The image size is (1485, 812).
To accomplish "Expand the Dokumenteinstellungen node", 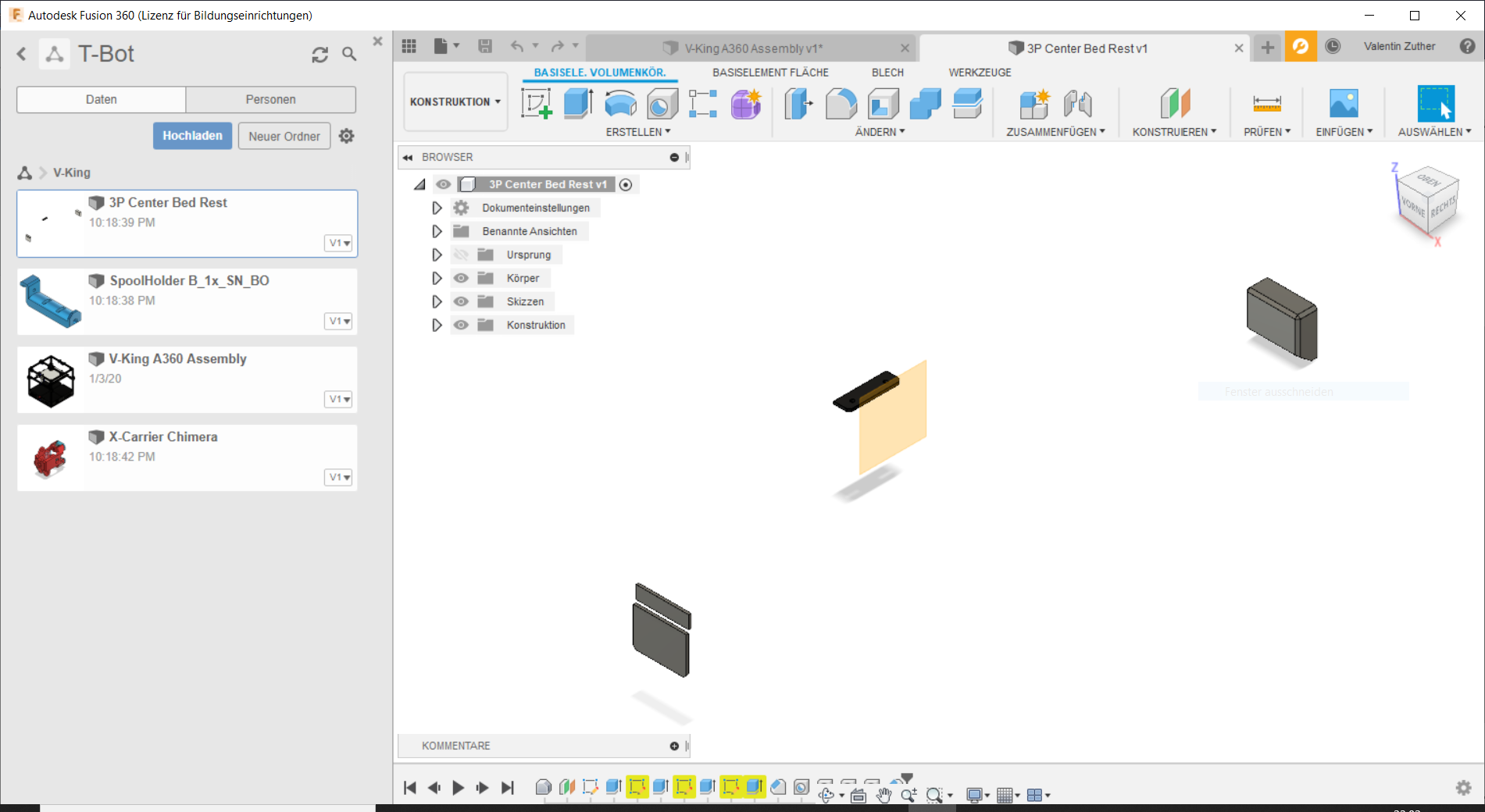I will pos(437,208).
